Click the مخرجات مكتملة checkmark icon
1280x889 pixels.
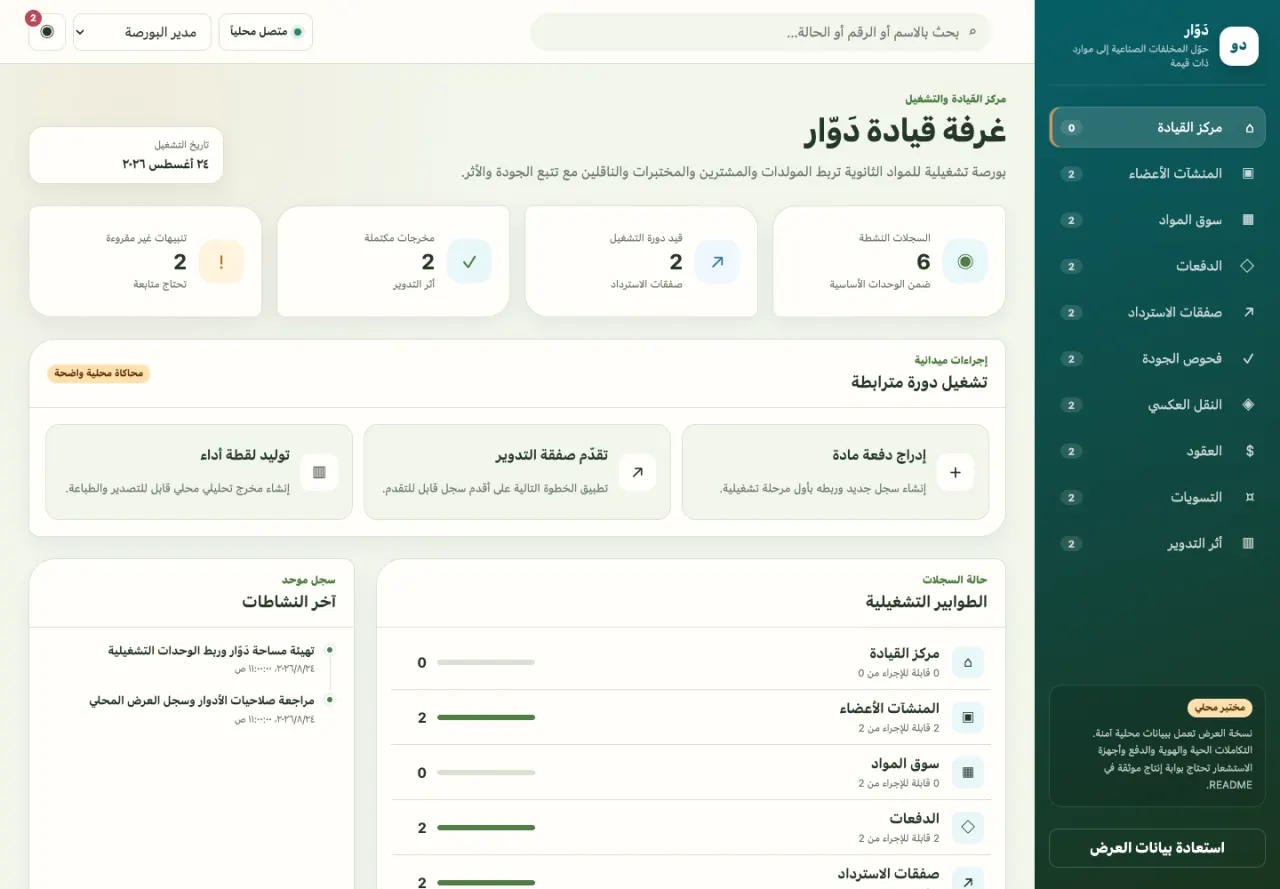(x=469, y=261)
